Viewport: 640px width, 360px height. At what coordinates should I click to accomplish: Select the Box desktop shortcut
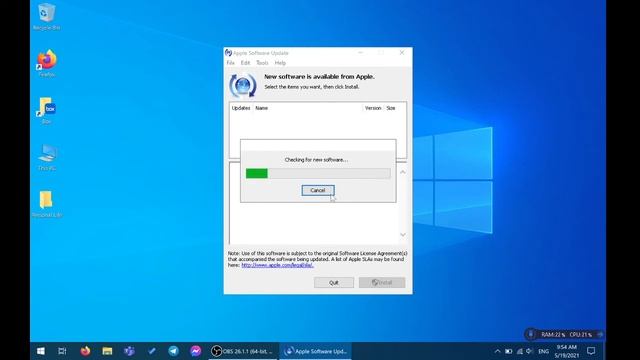[47, 110]
